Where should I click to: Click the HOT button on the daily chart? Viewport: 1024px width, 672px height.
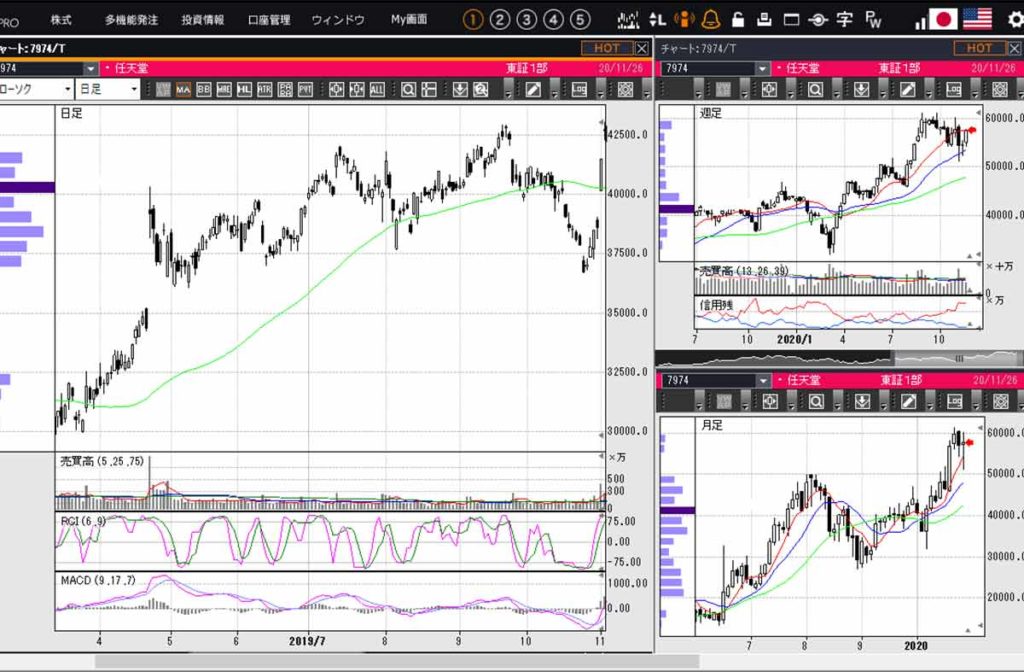point(606,48)
